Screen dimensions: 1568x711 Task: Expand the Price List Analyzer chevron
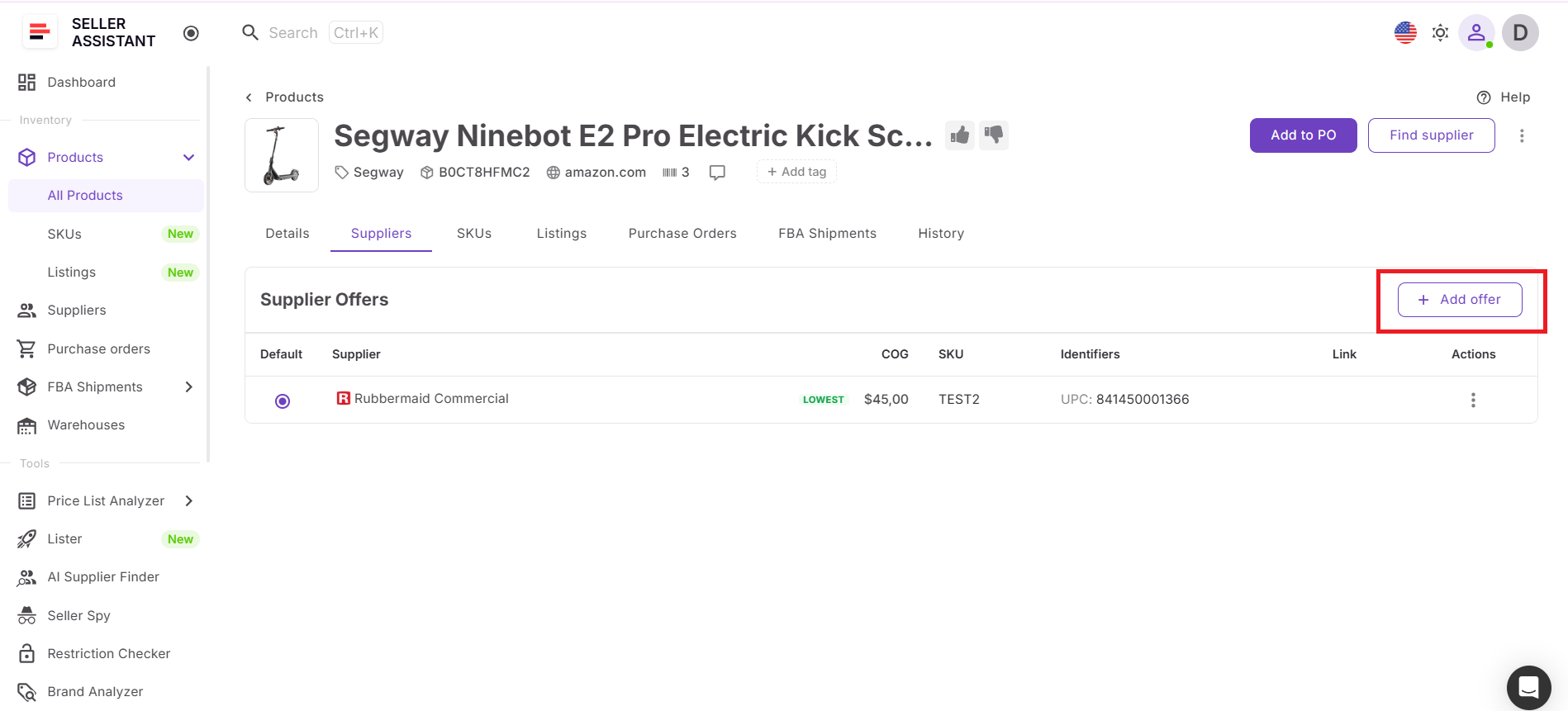(x=189, y=501)
